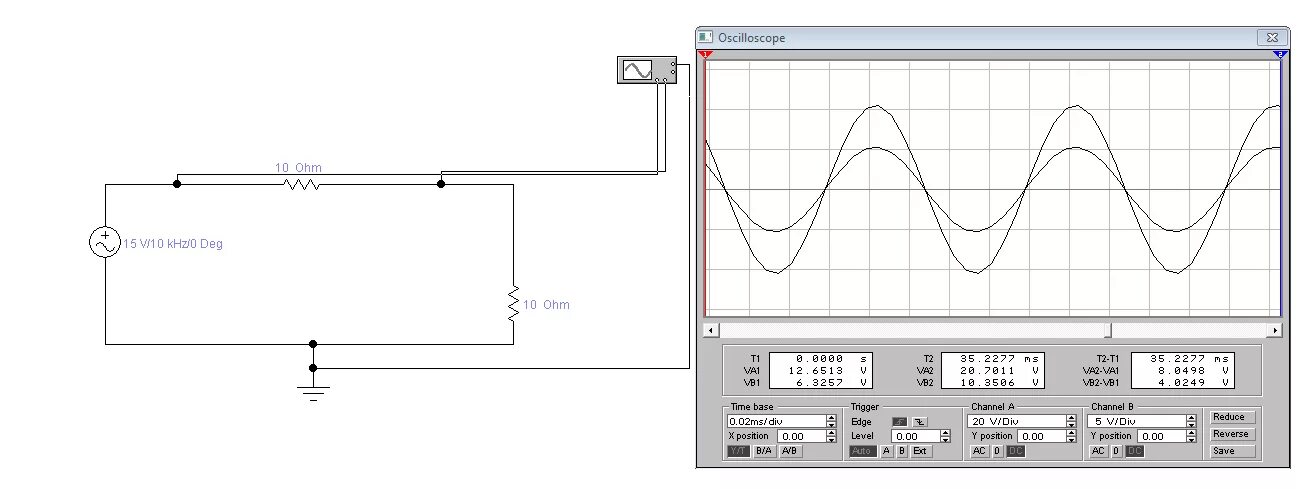Set trigger to rising edge
The width and height of the screenshot is (1308, 489).
(x=900, y=422)
